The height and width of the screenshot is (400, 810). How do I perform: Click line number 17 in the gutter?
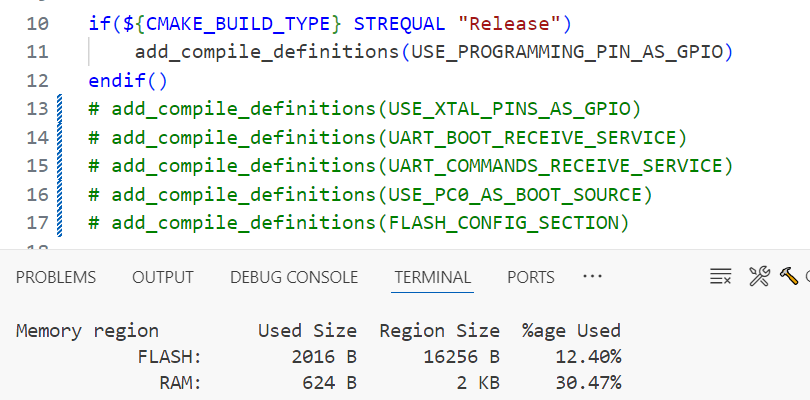(x=37, y=221)
